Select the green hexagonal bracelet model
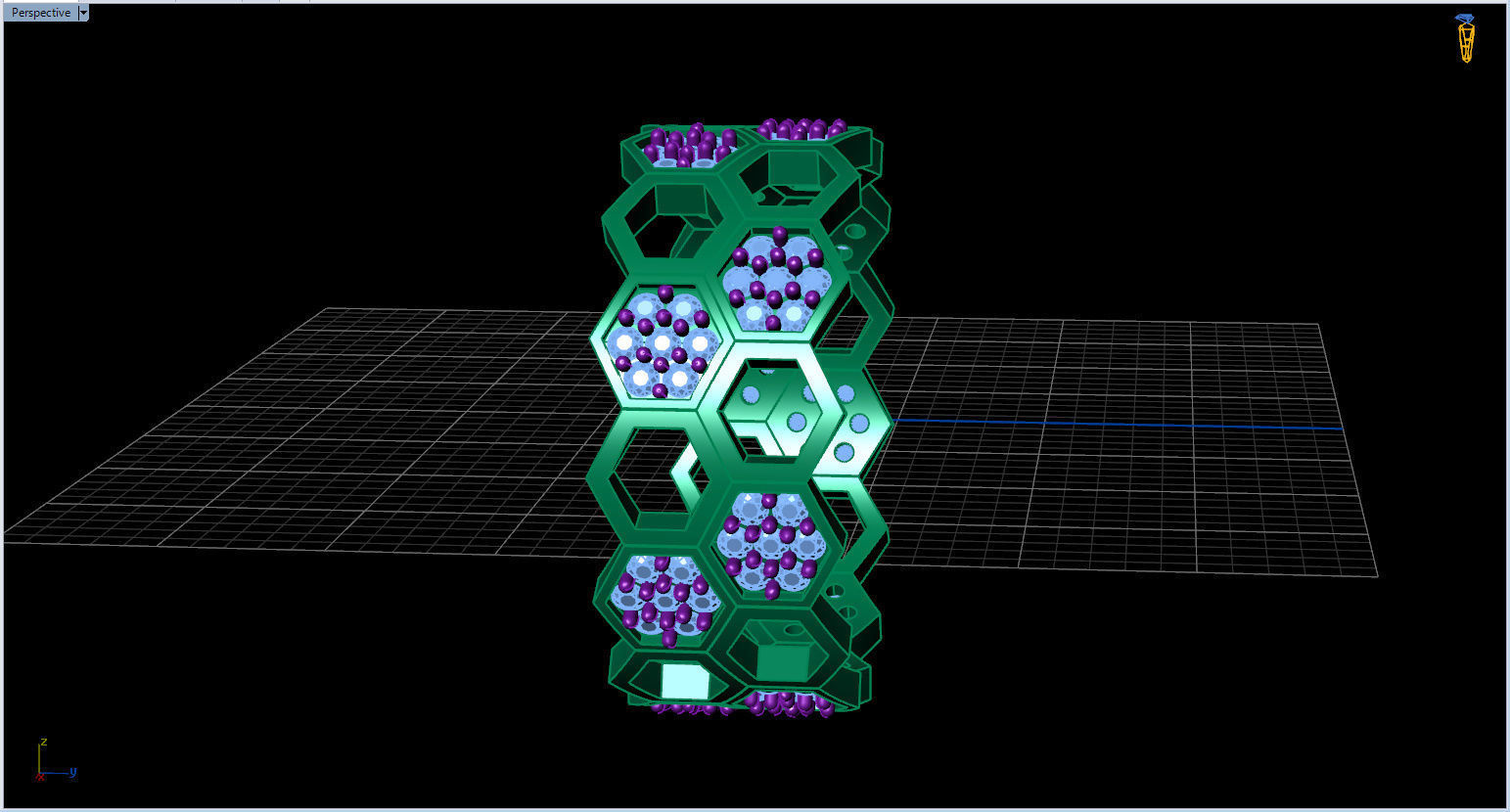Screen dimensions: 1510x812 point(741,418)
